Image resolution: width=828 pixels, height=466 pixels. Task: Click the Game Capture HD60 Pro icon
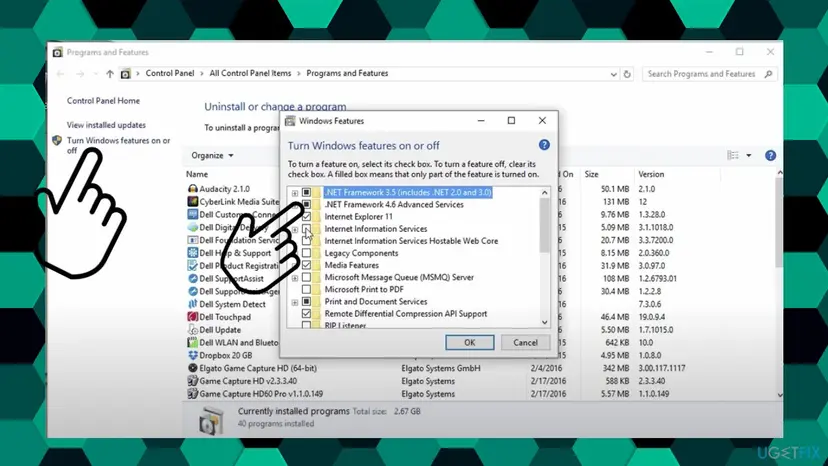pos(192,394)
